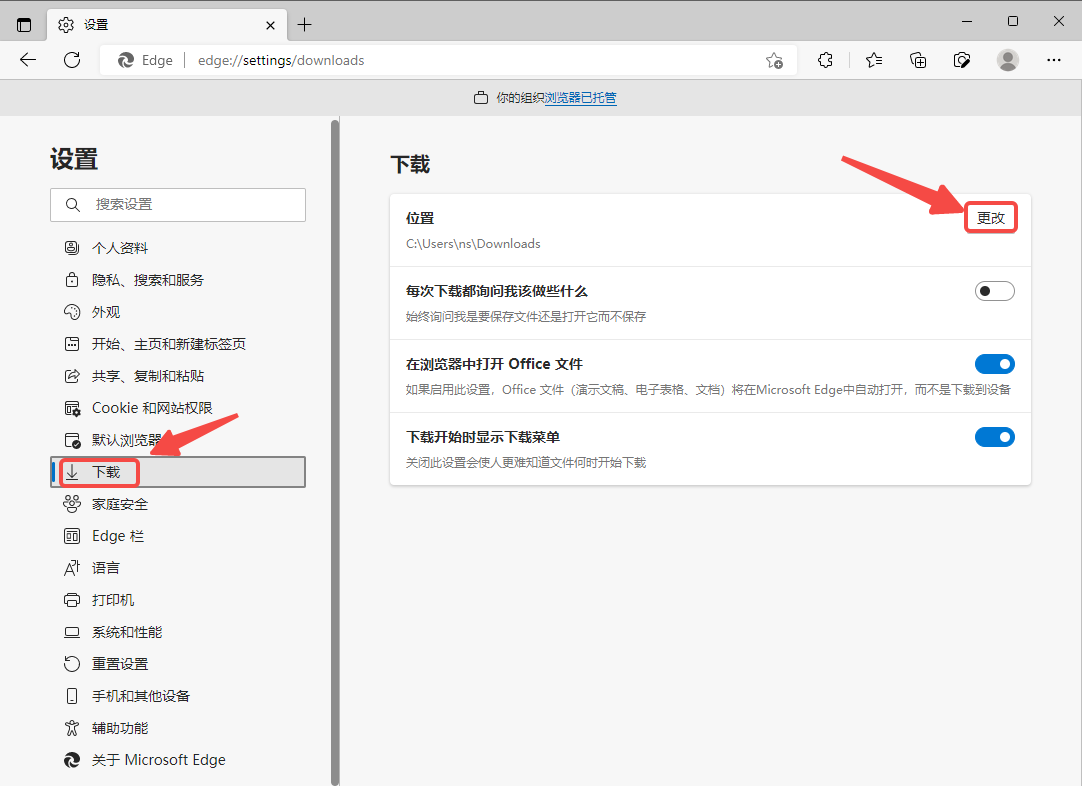This screenshot has height=786, width=1082.
Task: Click the 位置 label
Action: pyautogui.click(x=420, y=218)
